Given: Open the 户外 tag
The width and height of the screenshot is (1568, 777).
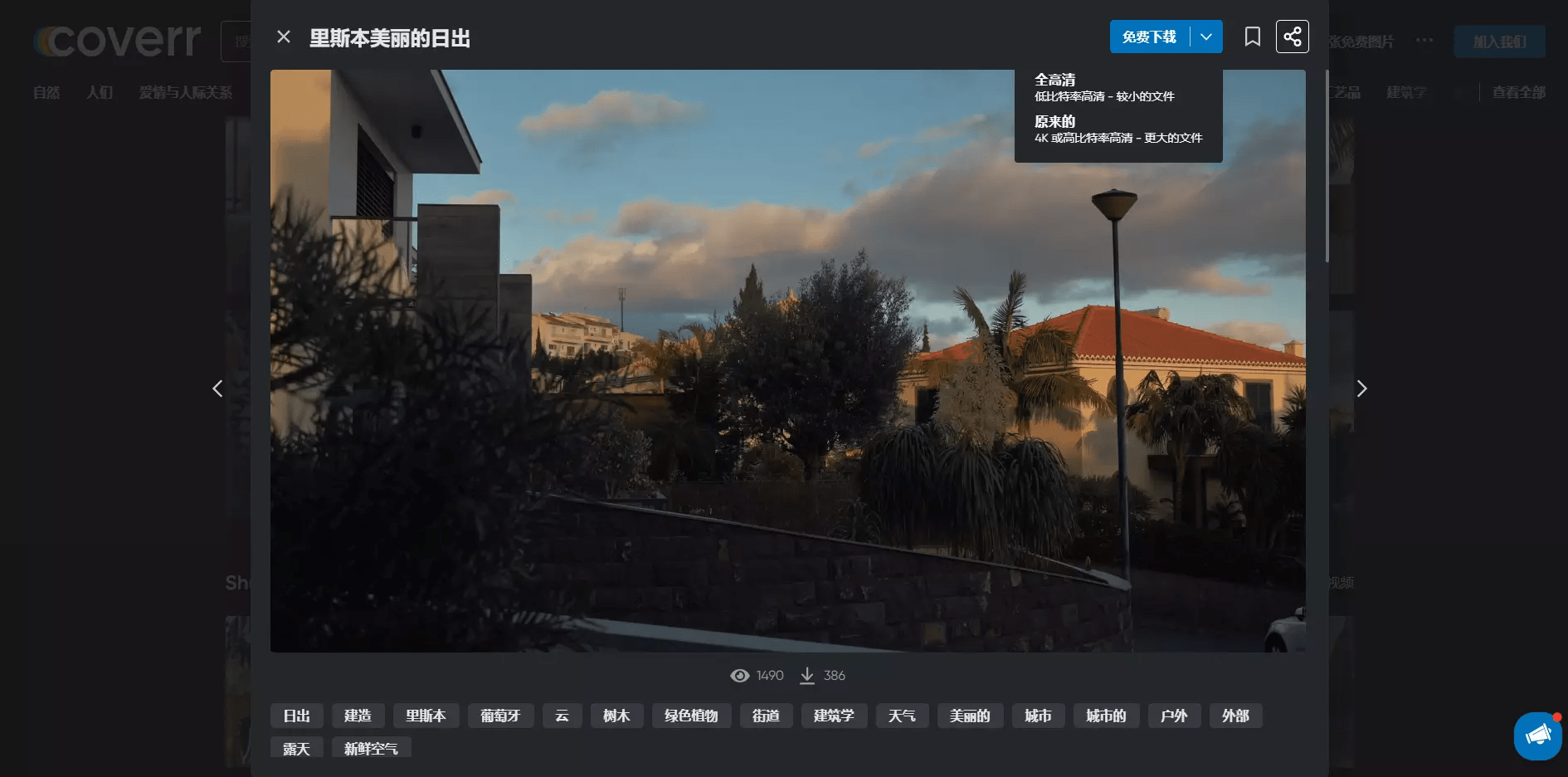Looking at the screenshot, I should (x=1175, y=716).
